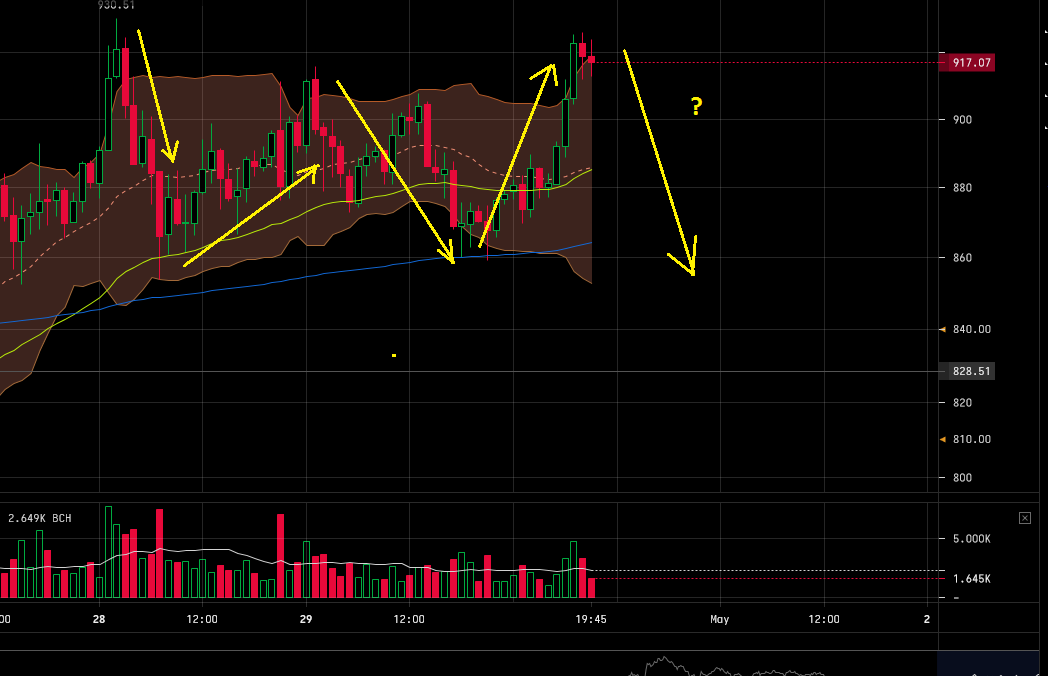The width and height of the screenshot is (1048, 676).
Task: Select the orange alert arrow at 840.00
Action: [942, 330]
